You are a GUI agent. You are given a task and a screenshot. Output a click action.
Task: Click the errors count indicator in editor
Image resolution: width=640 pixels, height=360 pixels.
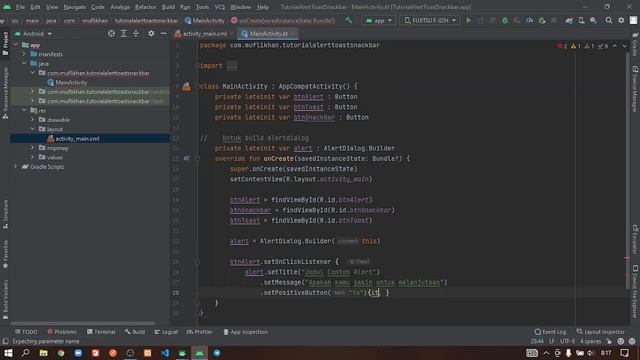coord(562,46)
